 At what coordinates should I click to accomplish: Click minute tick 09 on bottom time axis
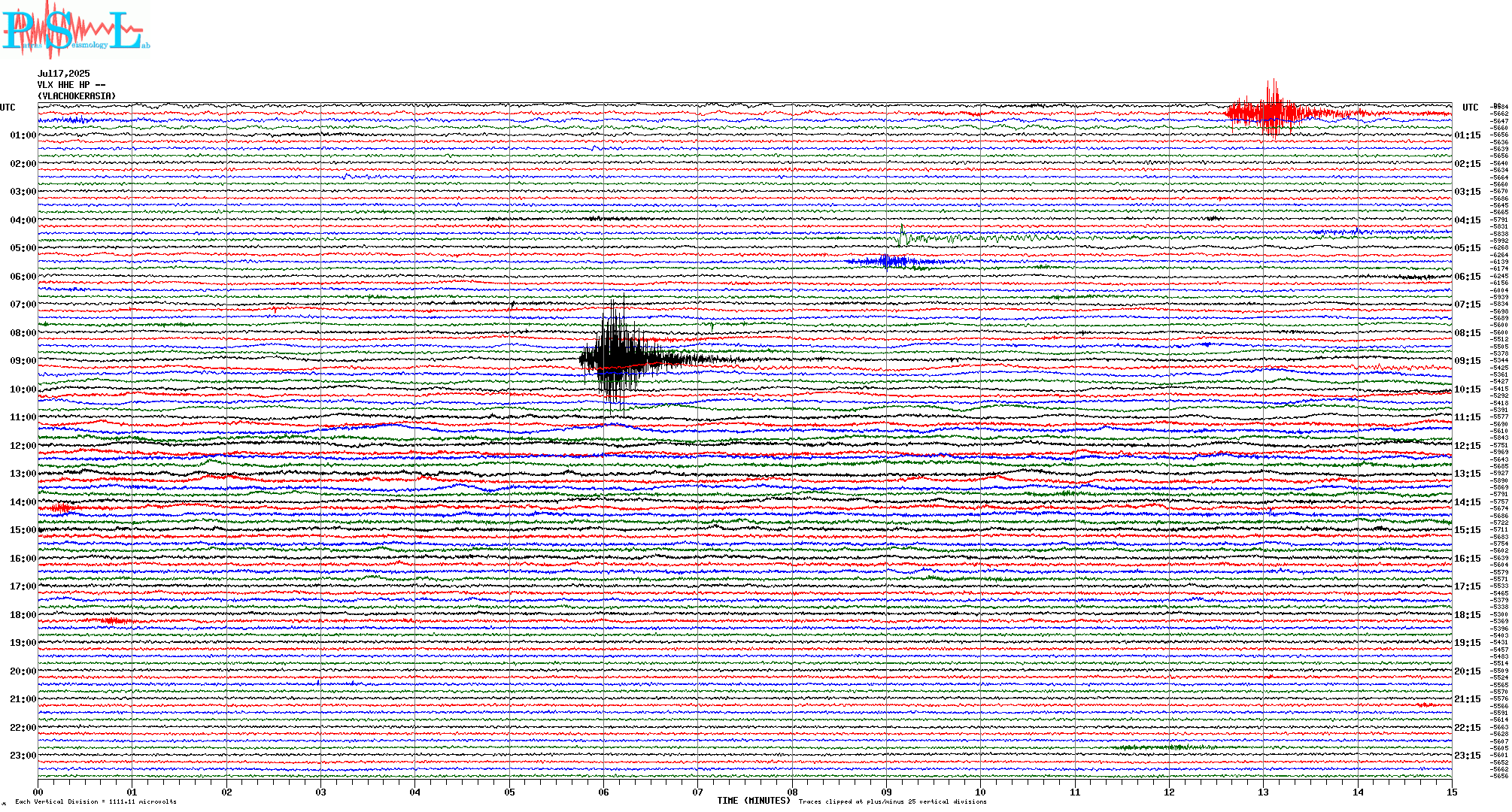886,792
